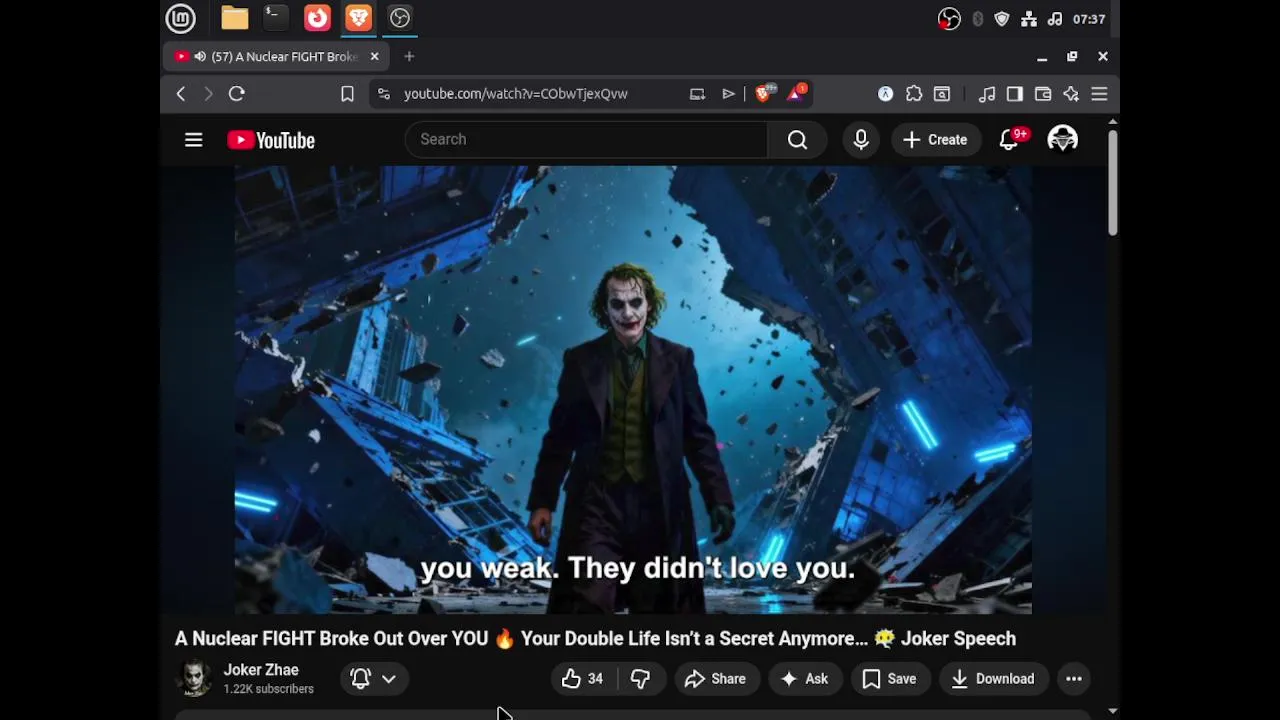Toggle the browser sidebar panel
The image size is (1280, 720).
click(x=1015, y=94)
